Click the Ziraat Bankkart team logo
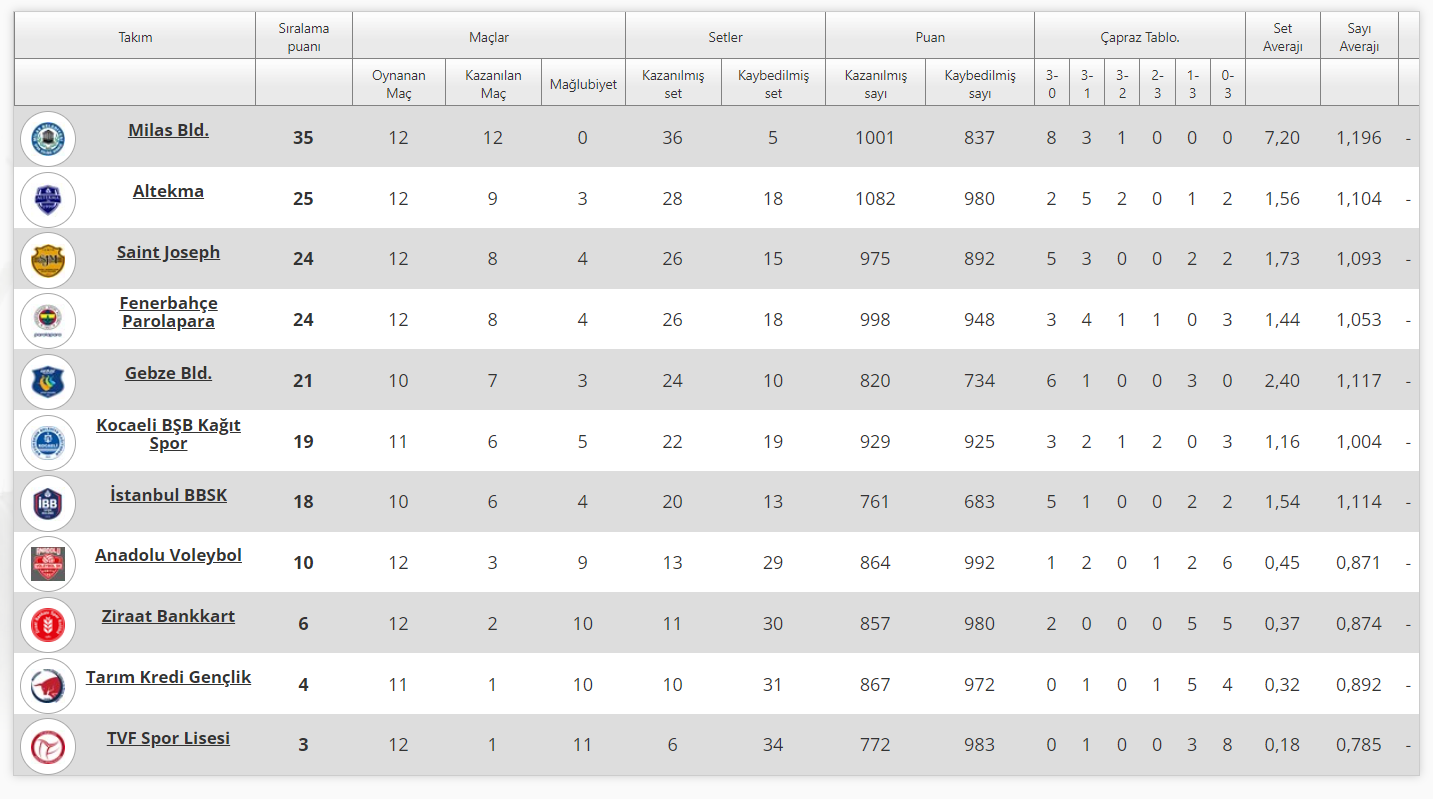 click(48, 624)
